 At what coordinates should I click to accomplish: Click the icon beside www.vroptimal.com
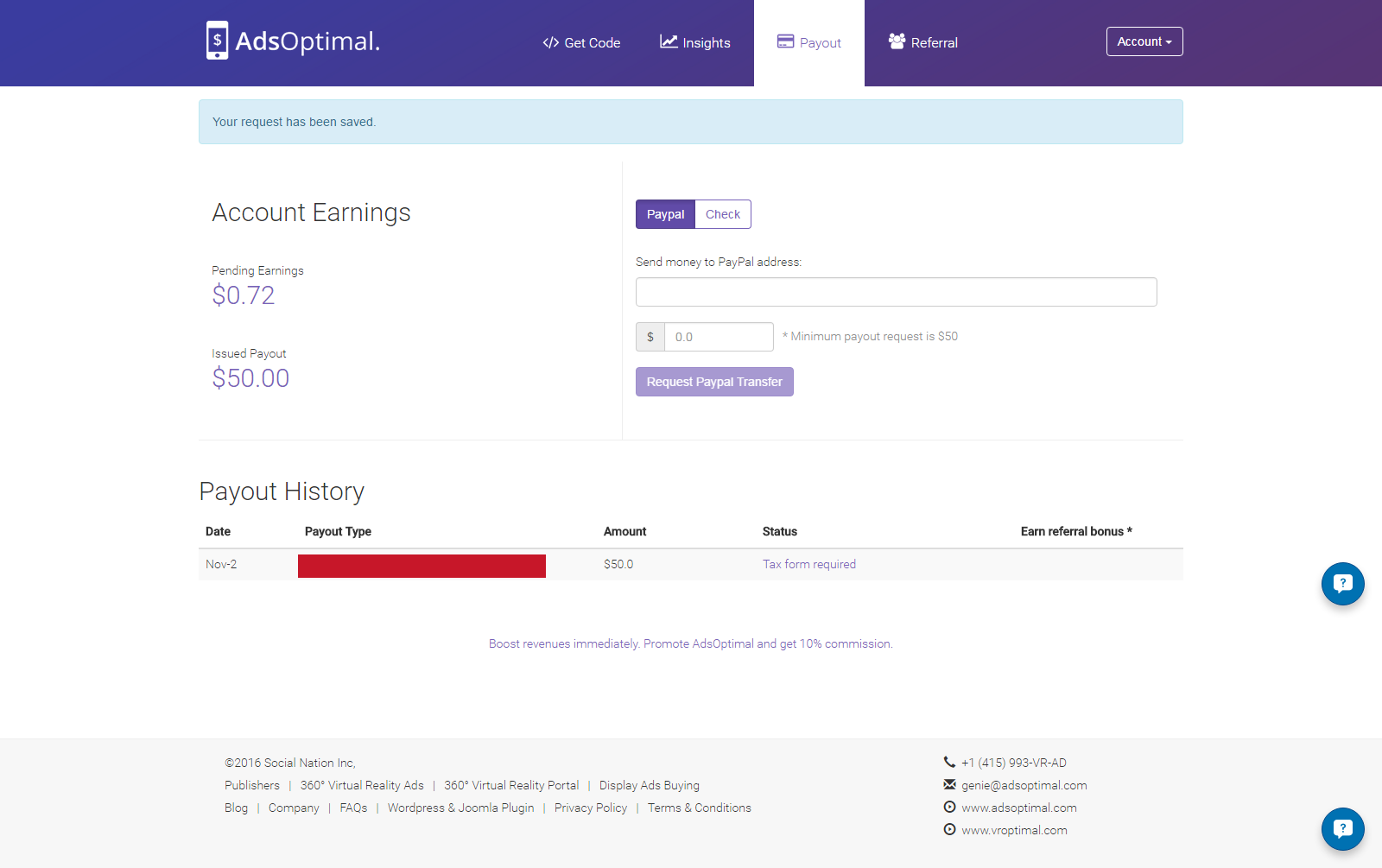point(949,829)
